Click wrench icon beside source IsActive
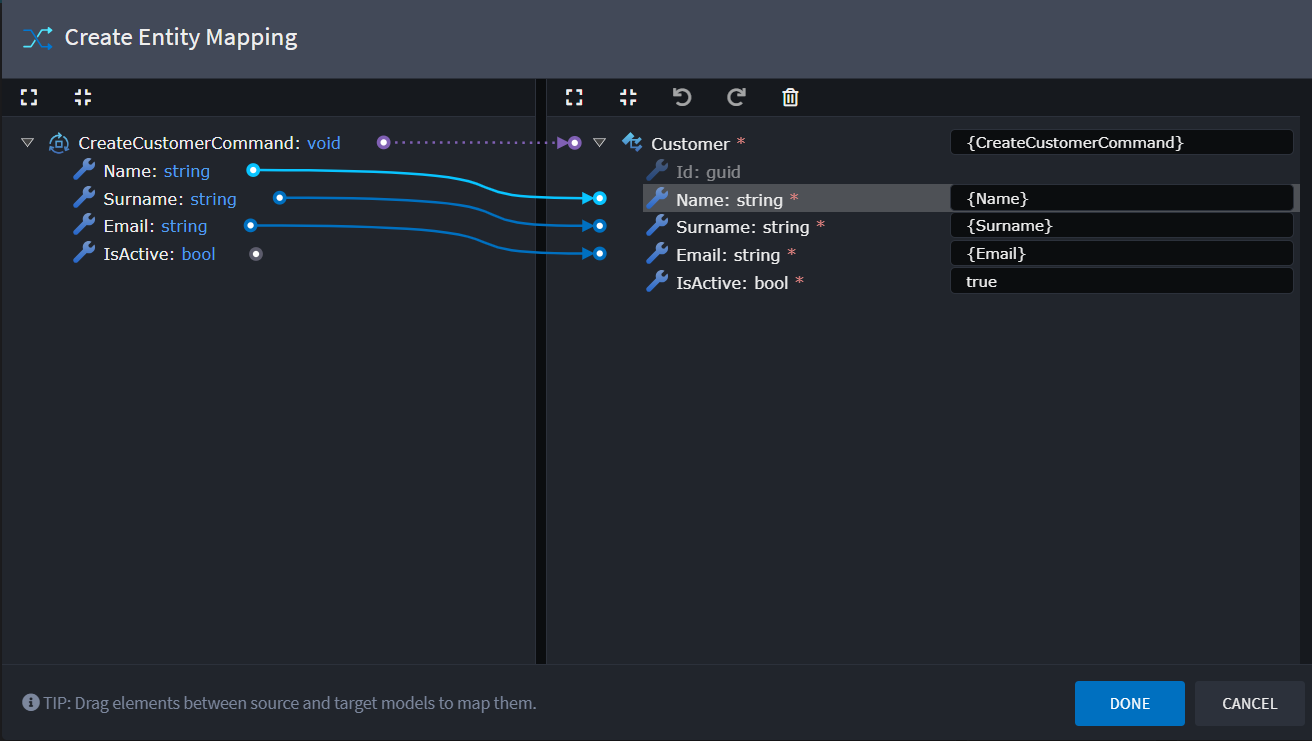 84,253
